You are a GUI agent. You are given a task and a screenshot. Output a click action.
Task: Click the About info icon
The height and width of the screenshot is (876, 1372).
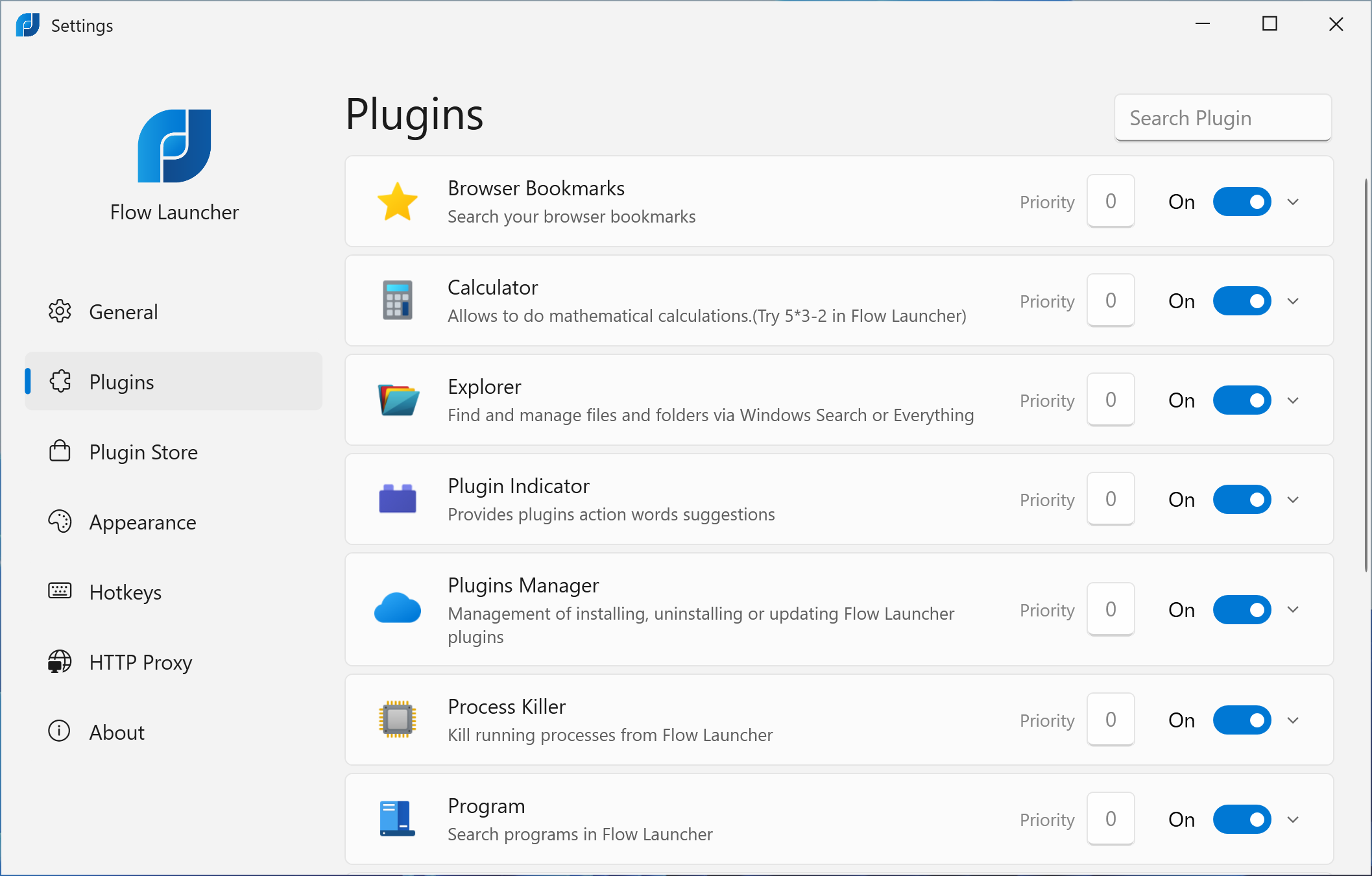59,731
